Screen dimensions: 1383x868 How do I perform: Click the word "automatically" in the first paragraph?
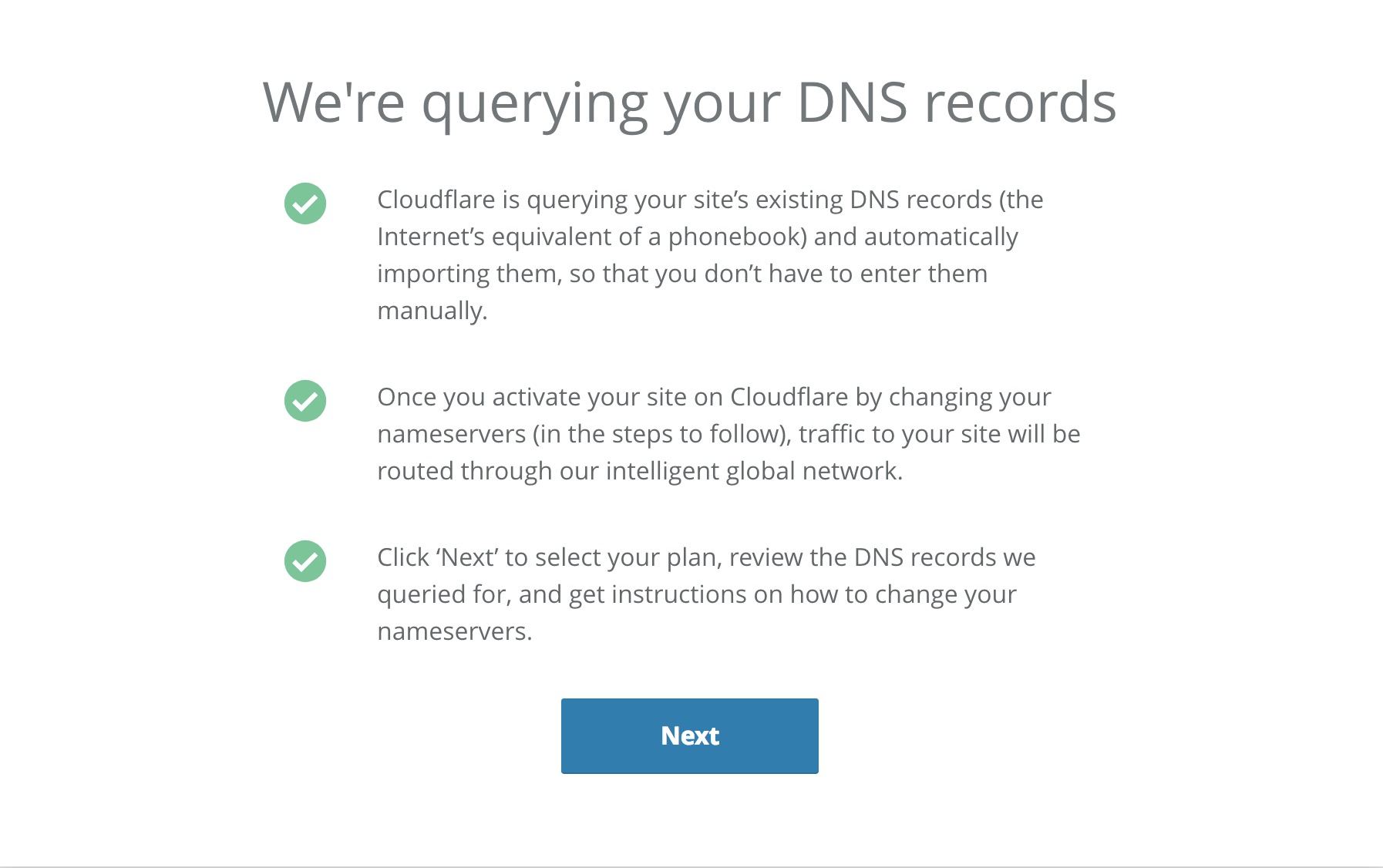pos(941,237)
